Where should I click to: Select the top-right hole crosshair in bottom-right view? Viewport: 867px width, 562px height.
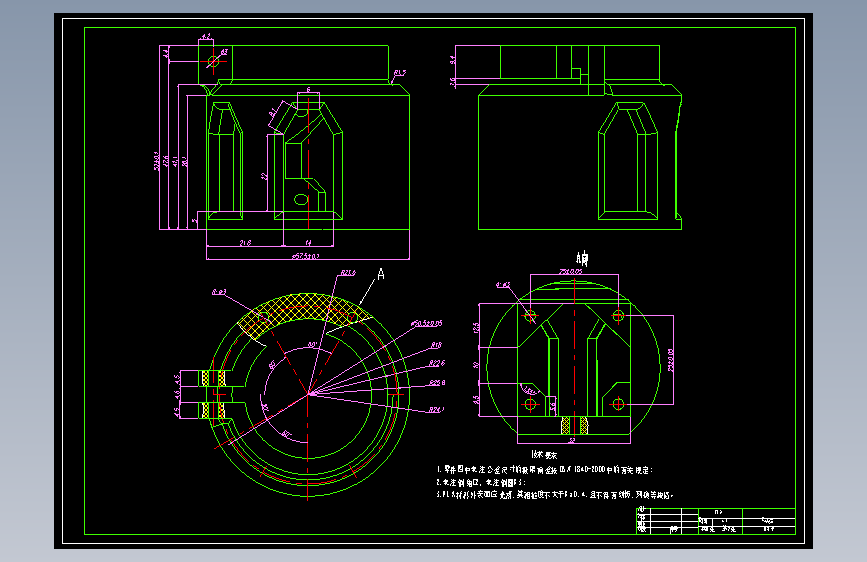tap(618, 316)
